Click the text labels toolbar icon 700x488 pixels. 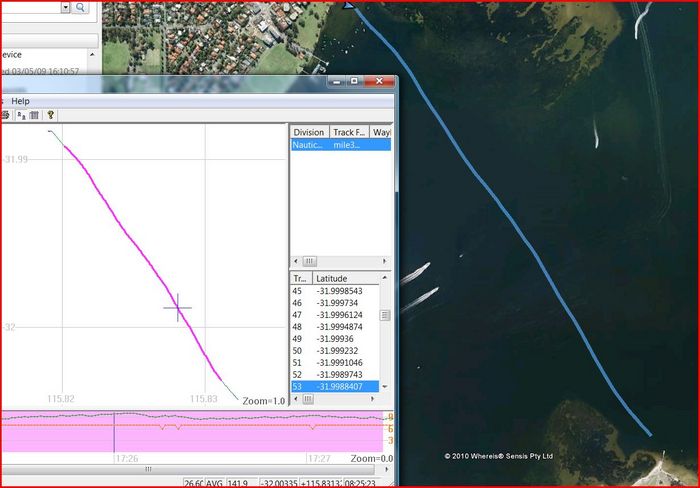[20, 116]
